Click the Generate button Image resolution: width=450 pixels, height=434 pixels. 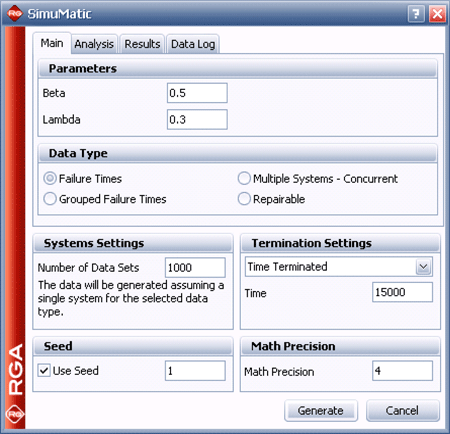[x=321, y=411]
